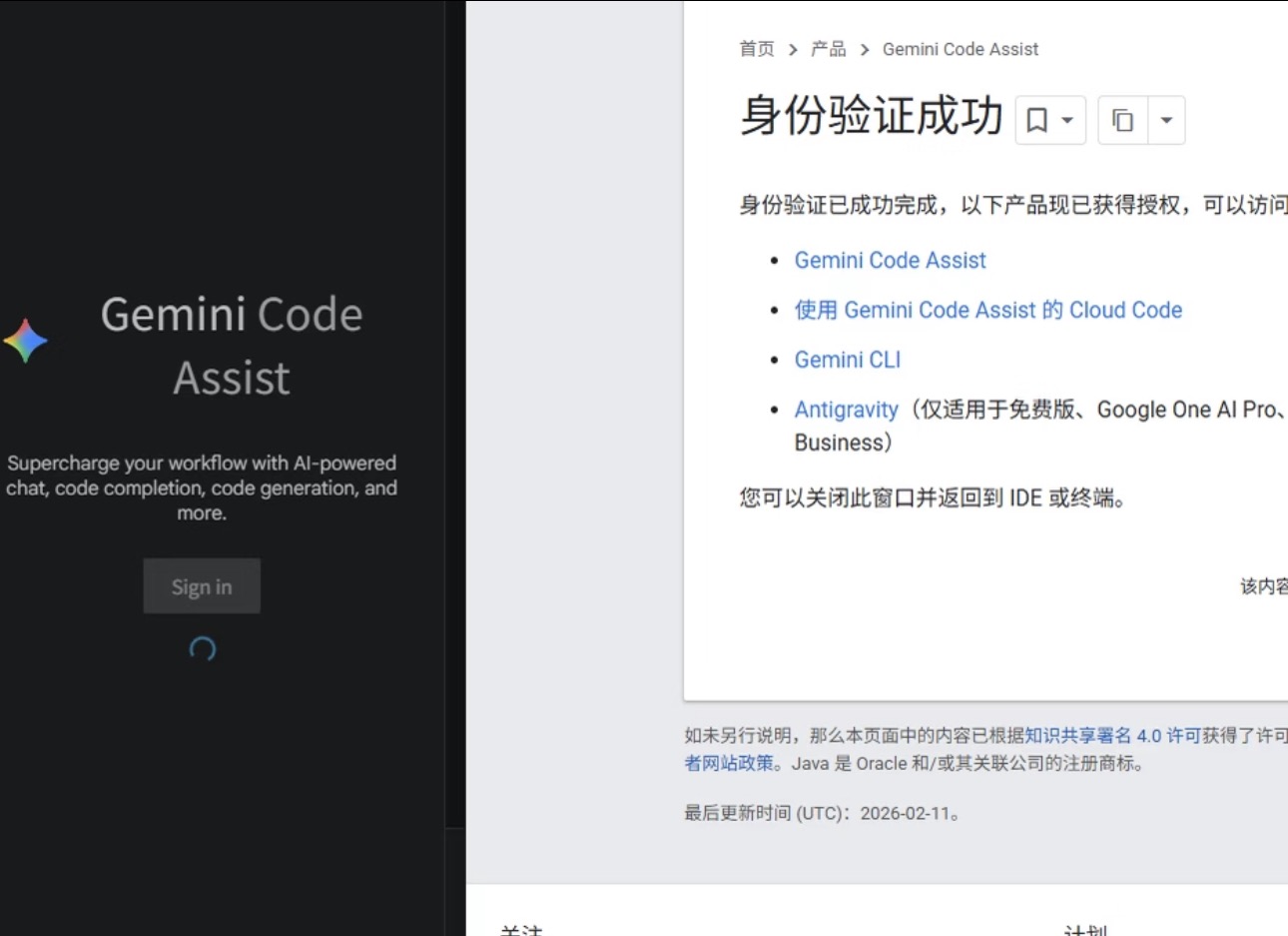Expand the copy options dropdown arrow
1288x936 pixels.
click(1166, 121)
